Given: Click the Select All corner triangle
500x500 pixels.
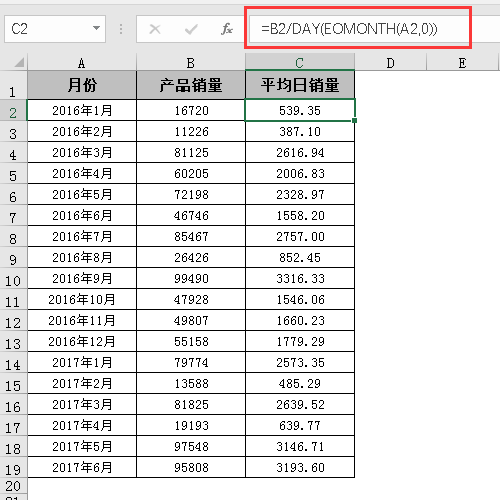Looking at the screenshot, I should coord(19,62).
